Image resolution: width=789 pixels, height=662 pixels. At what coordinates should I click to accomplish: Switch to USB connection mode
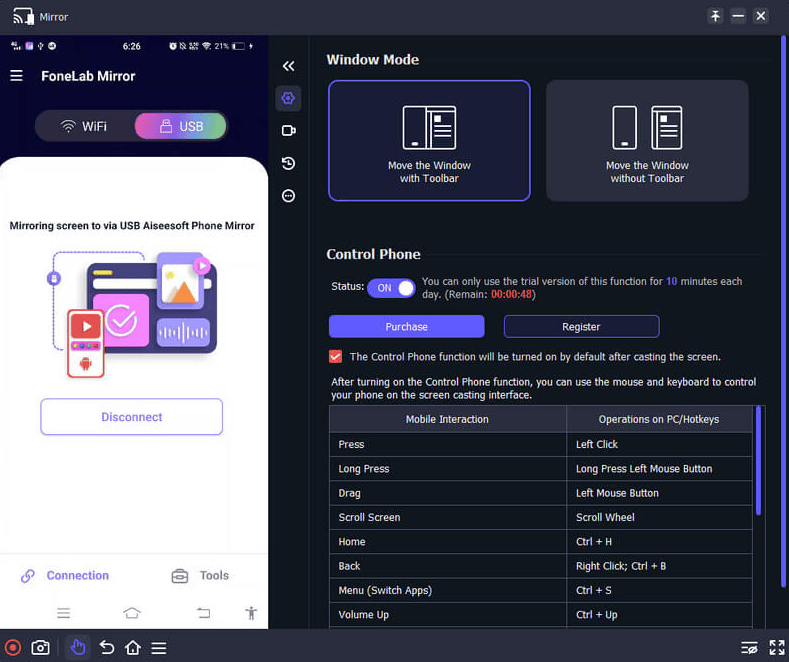(181, 126)
